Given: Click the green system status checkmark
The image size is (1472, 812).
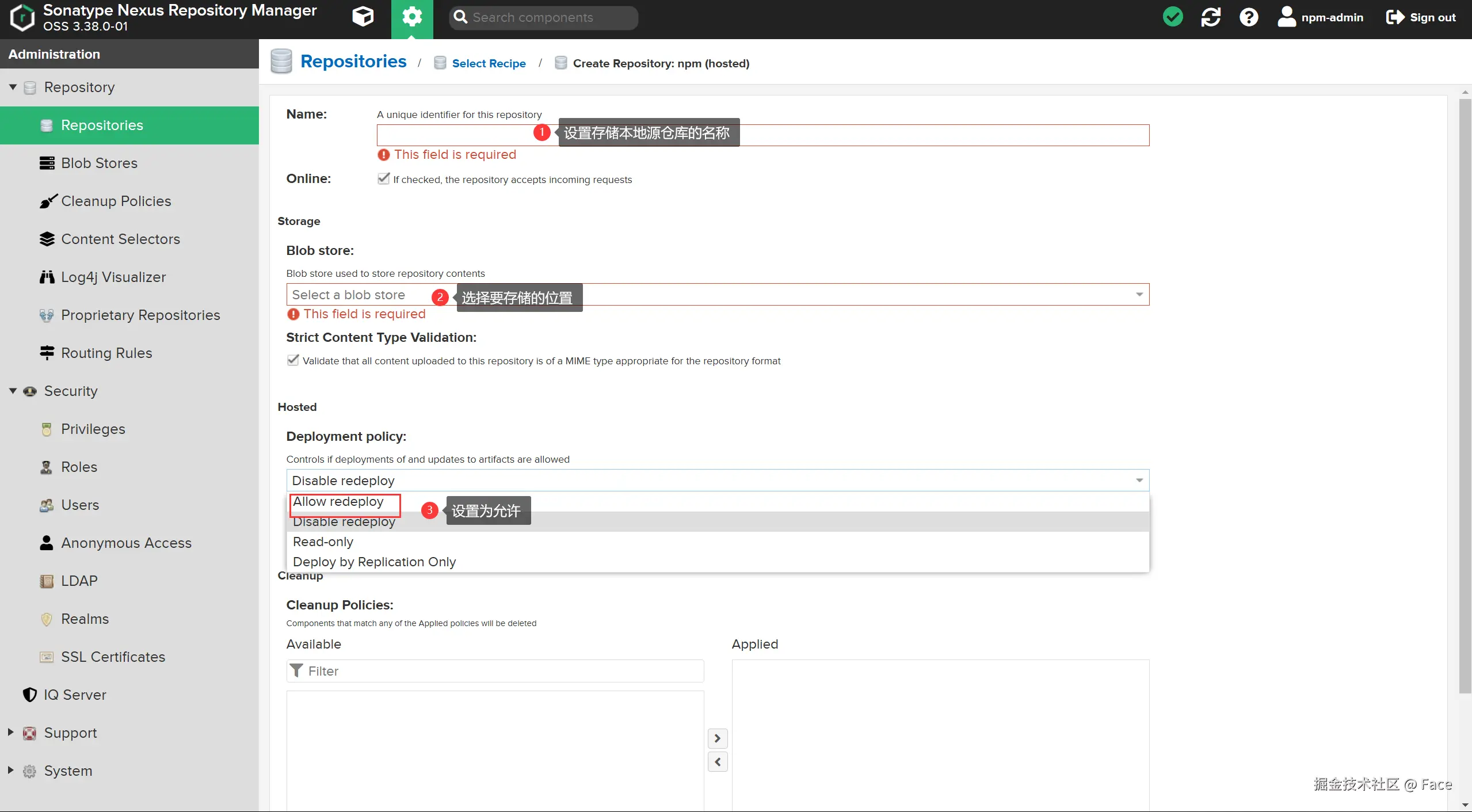Looking at the screenshot, I should [1172, 17].
